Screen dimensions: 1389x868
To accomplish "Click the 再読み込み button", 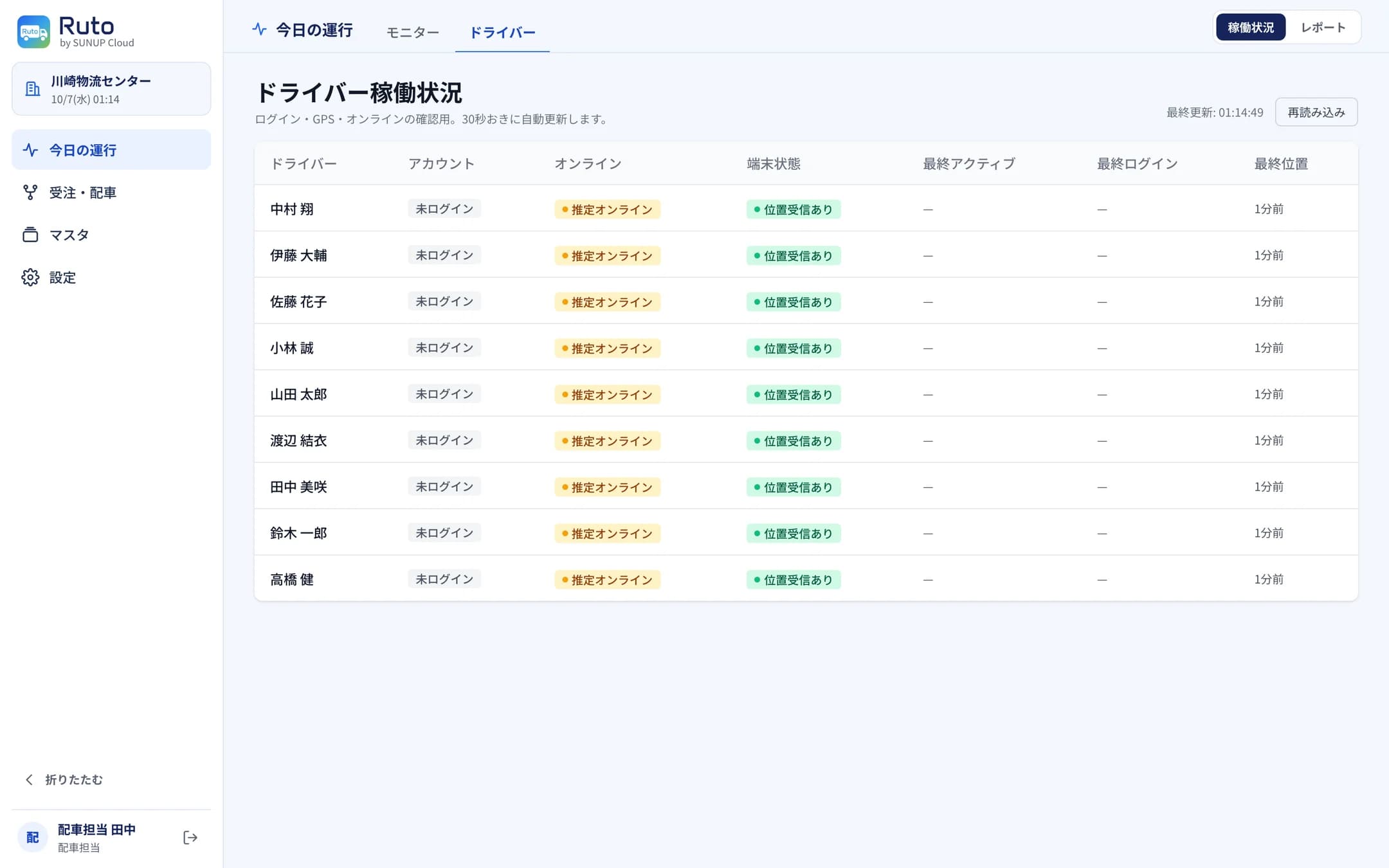I will coord(1316,112).
